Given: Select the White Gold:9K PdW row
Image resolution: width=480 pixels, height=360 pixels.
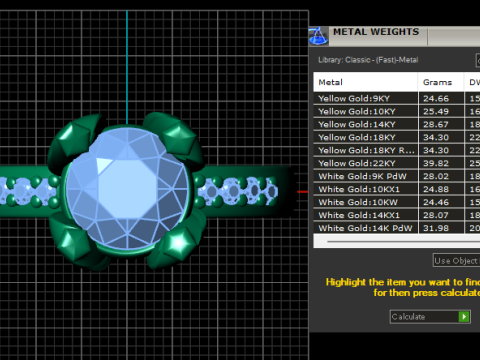Looking at the screenshot, I should (x=397, y=177).
